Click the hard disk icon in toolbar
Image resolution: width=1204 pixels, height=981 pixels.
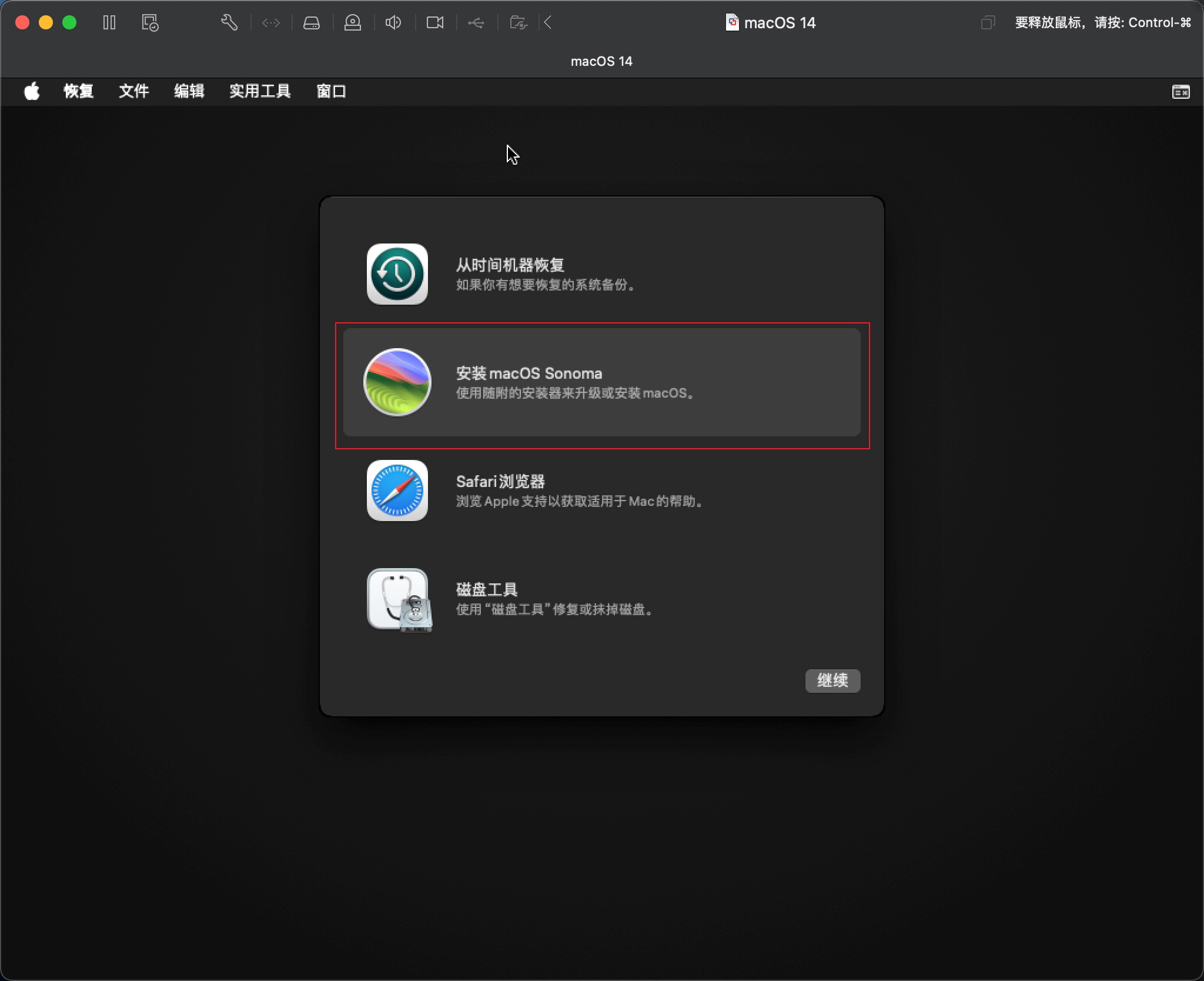coord(312,23)
